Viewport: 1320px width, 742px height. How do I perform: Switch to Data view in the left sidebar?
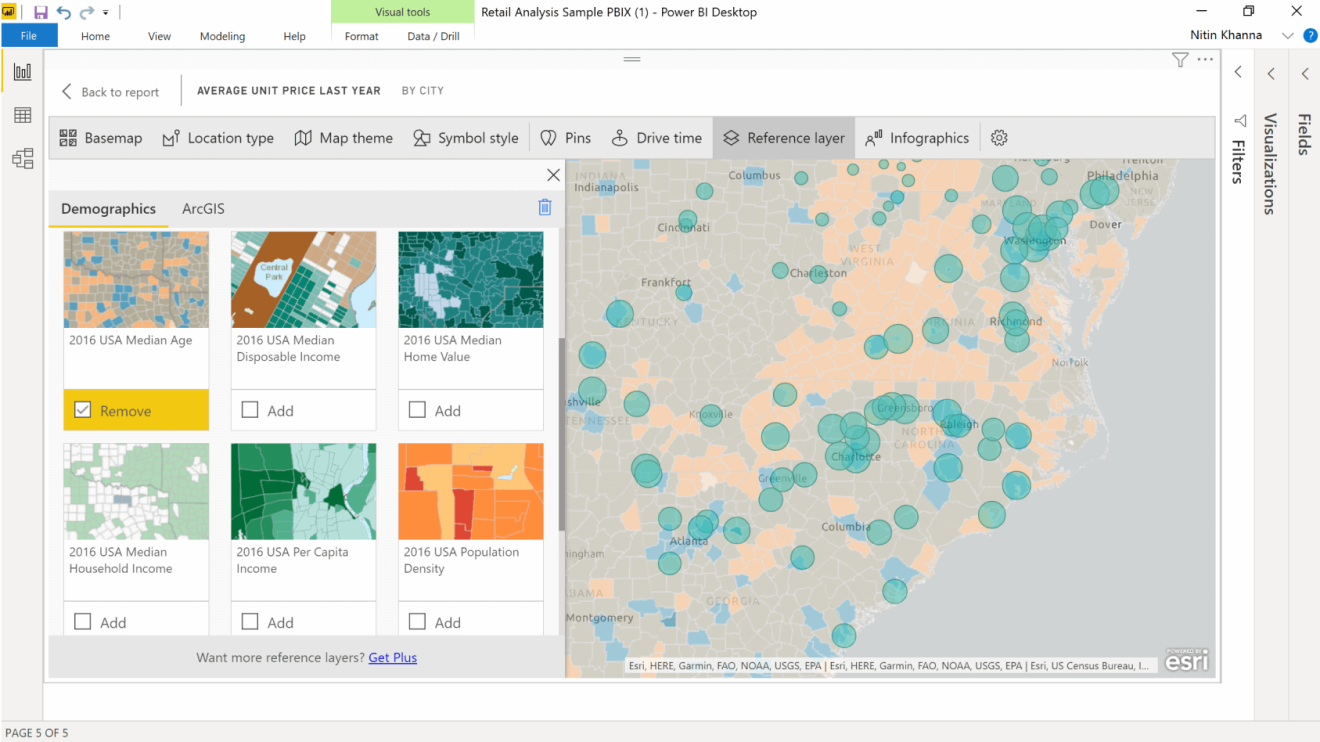click(22, 114)
